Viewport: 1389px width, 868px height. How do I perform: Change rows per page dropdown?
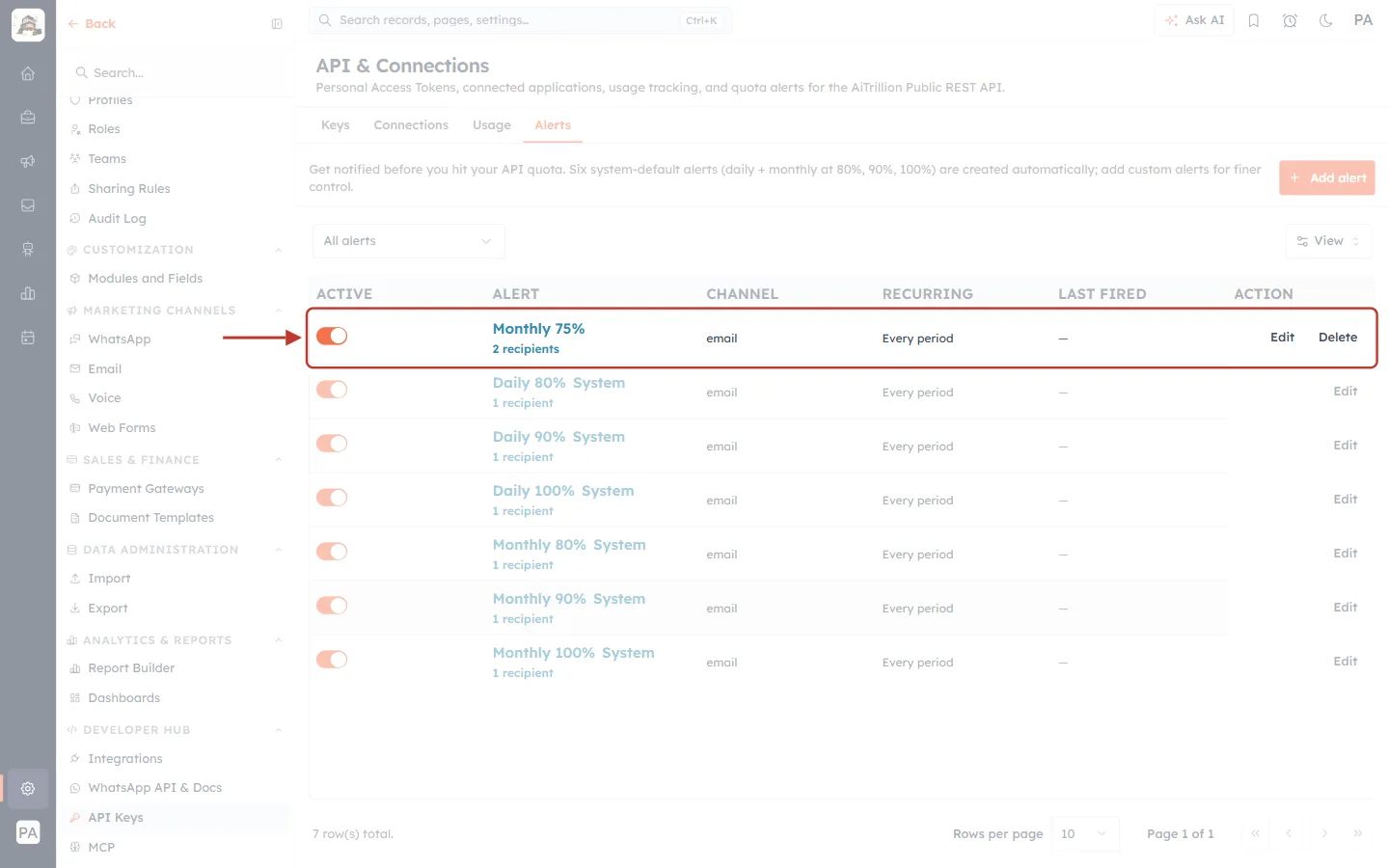click(x=1085, y=833)
